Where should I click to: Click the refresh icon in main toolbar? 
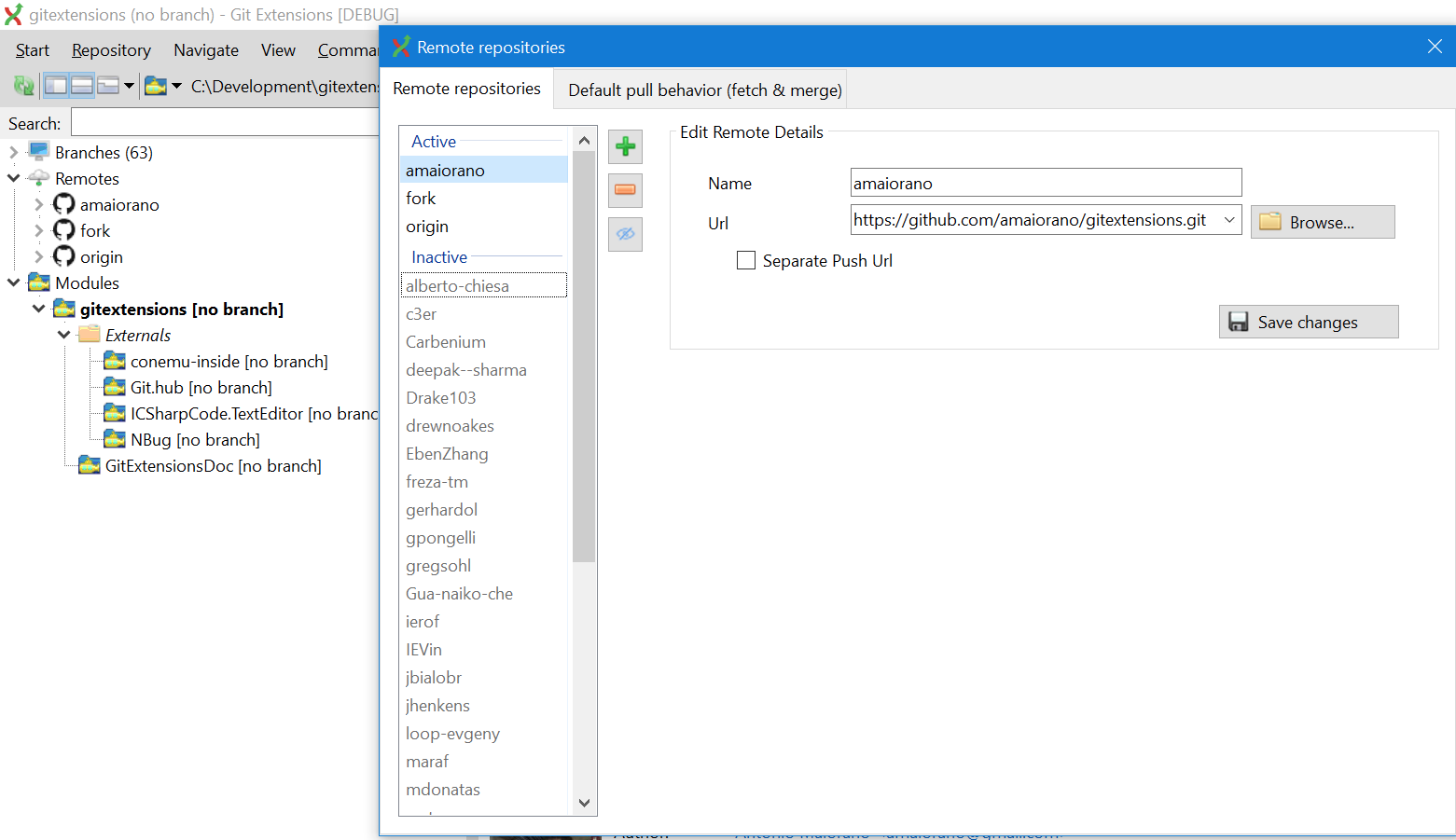coord(24,86)
